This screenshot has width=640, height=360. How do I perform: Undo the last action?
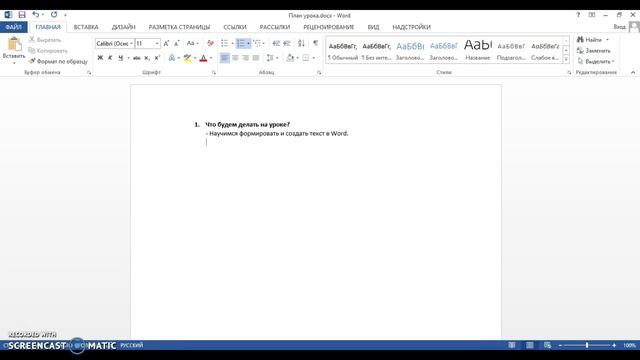[x=36, y=15]
